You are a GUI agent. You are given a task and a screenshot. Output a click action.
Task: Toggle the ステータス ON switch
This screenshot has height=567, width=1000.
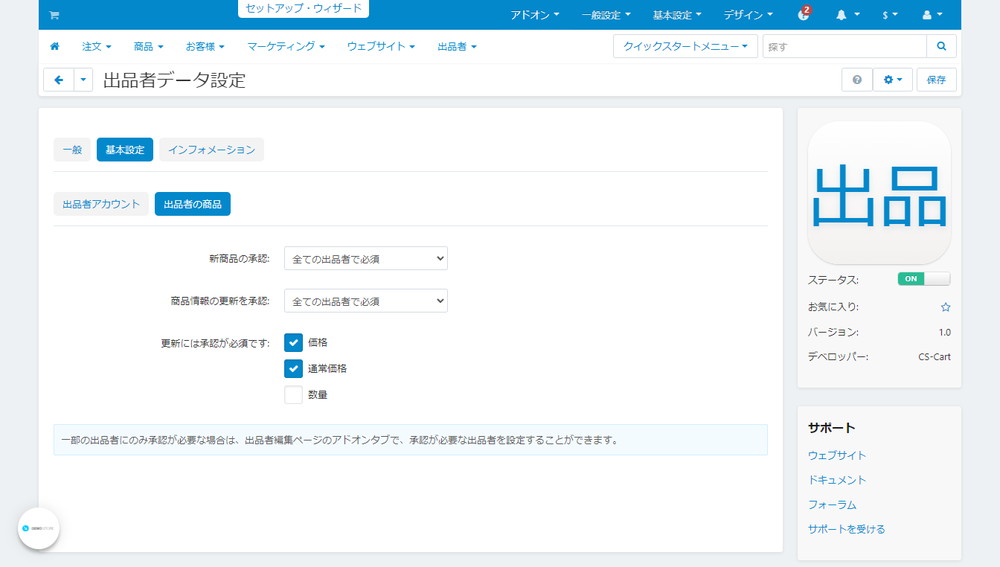(x=923, y=279)
